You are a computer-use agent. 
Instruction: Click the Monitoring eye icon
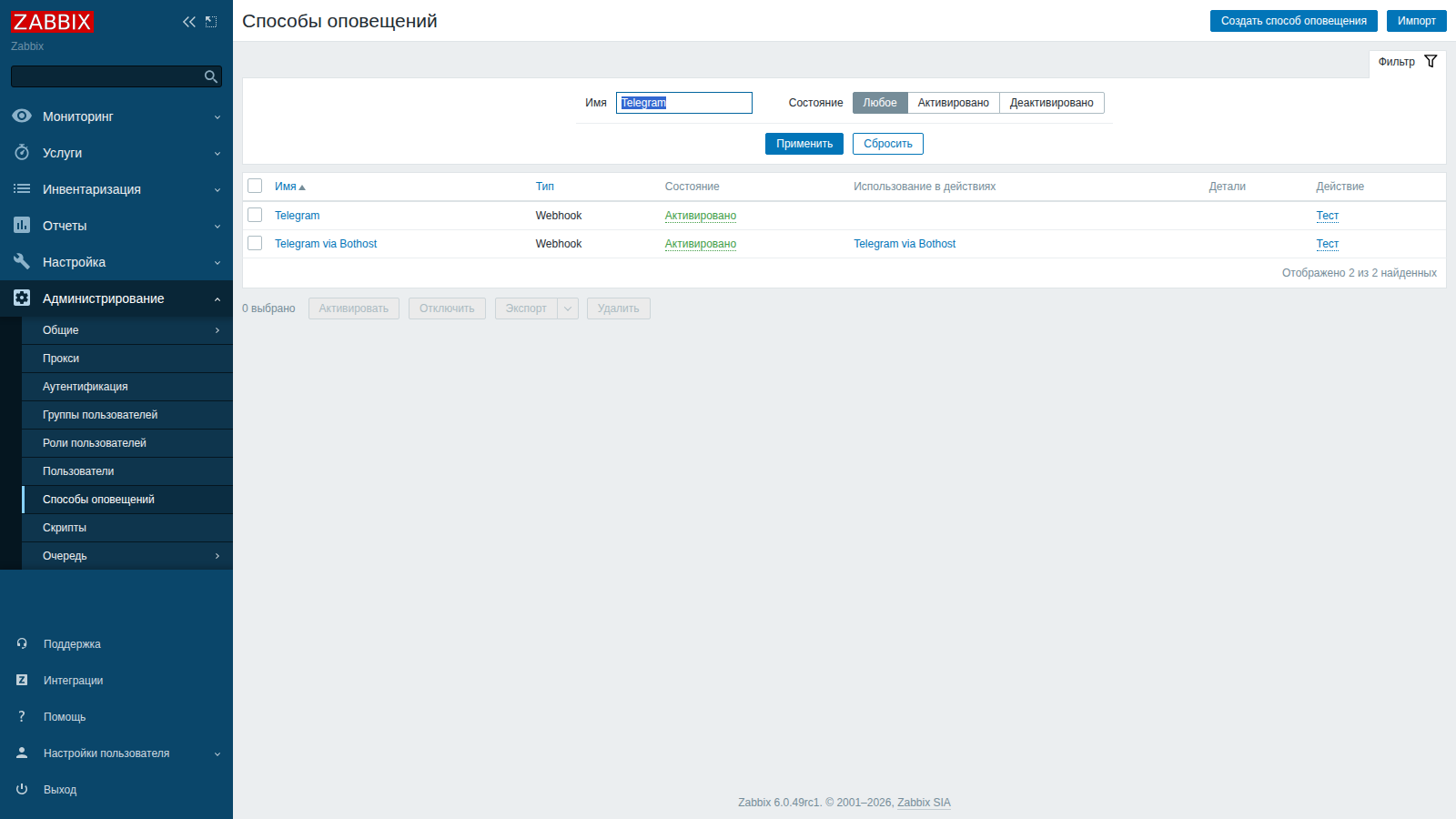click(x=22, y=116)
